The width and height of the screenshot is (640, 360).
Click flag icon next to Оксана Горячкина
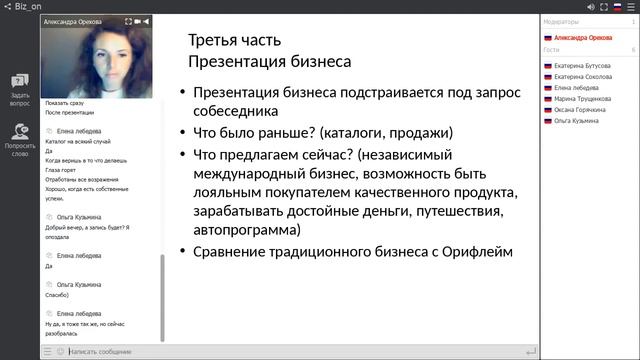[x=548, y=110]
